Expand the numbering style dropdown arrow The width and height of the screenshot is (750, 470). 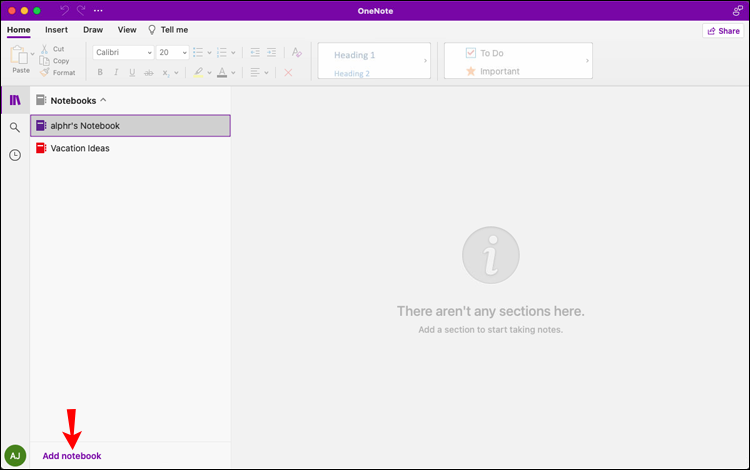coord(233,53)
